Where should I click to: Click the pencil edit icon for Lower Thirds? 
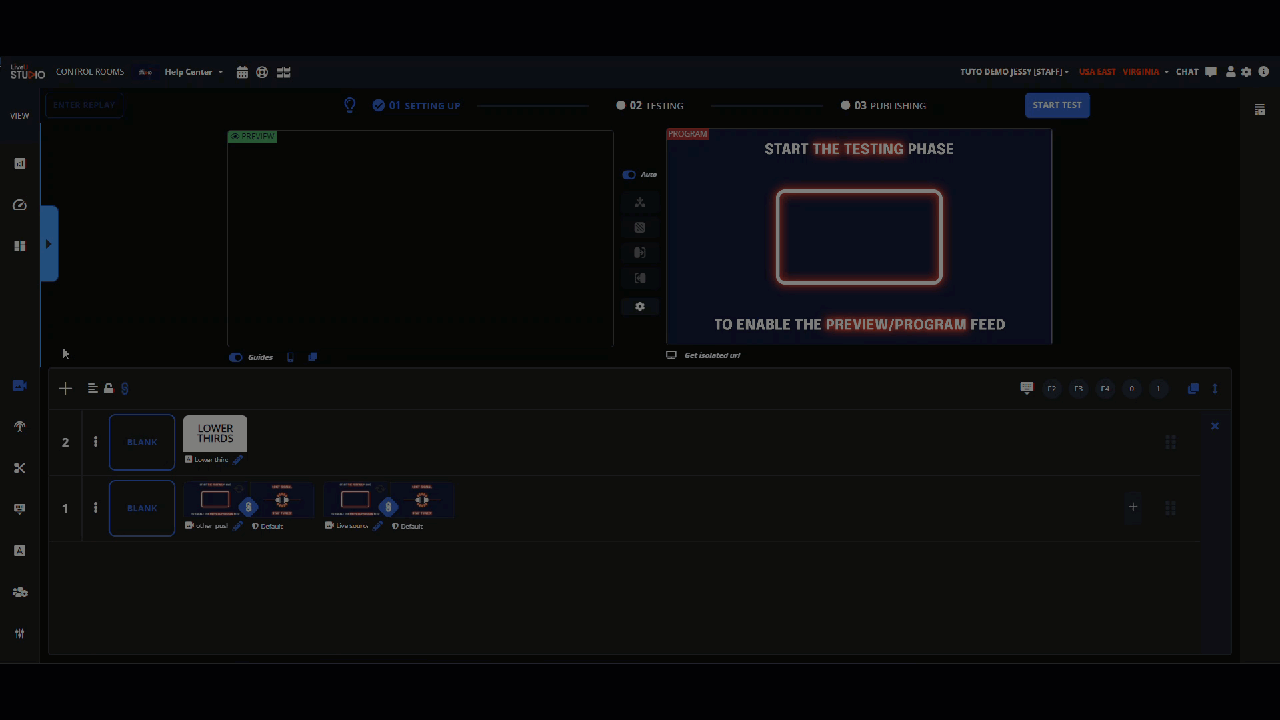(x=238, y=460)
